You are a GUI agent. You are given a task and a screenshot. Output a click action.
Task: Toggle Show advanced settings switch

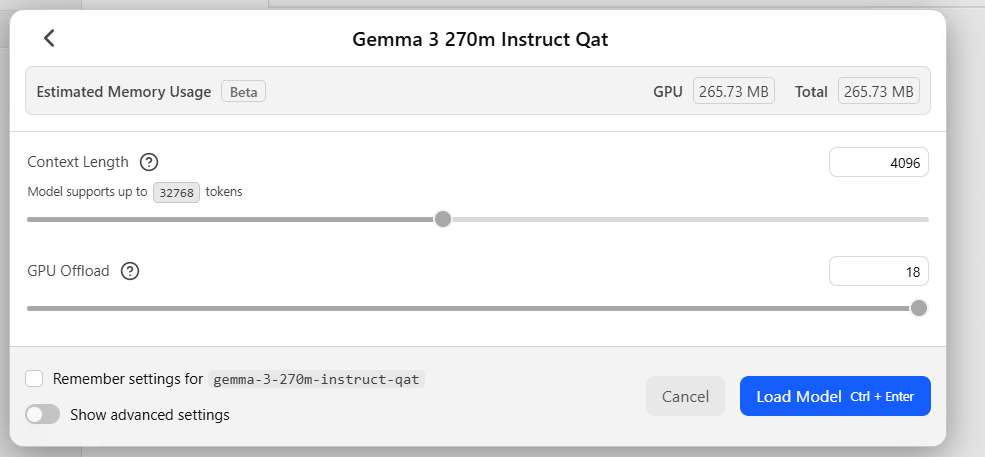[x=43, y=414]
